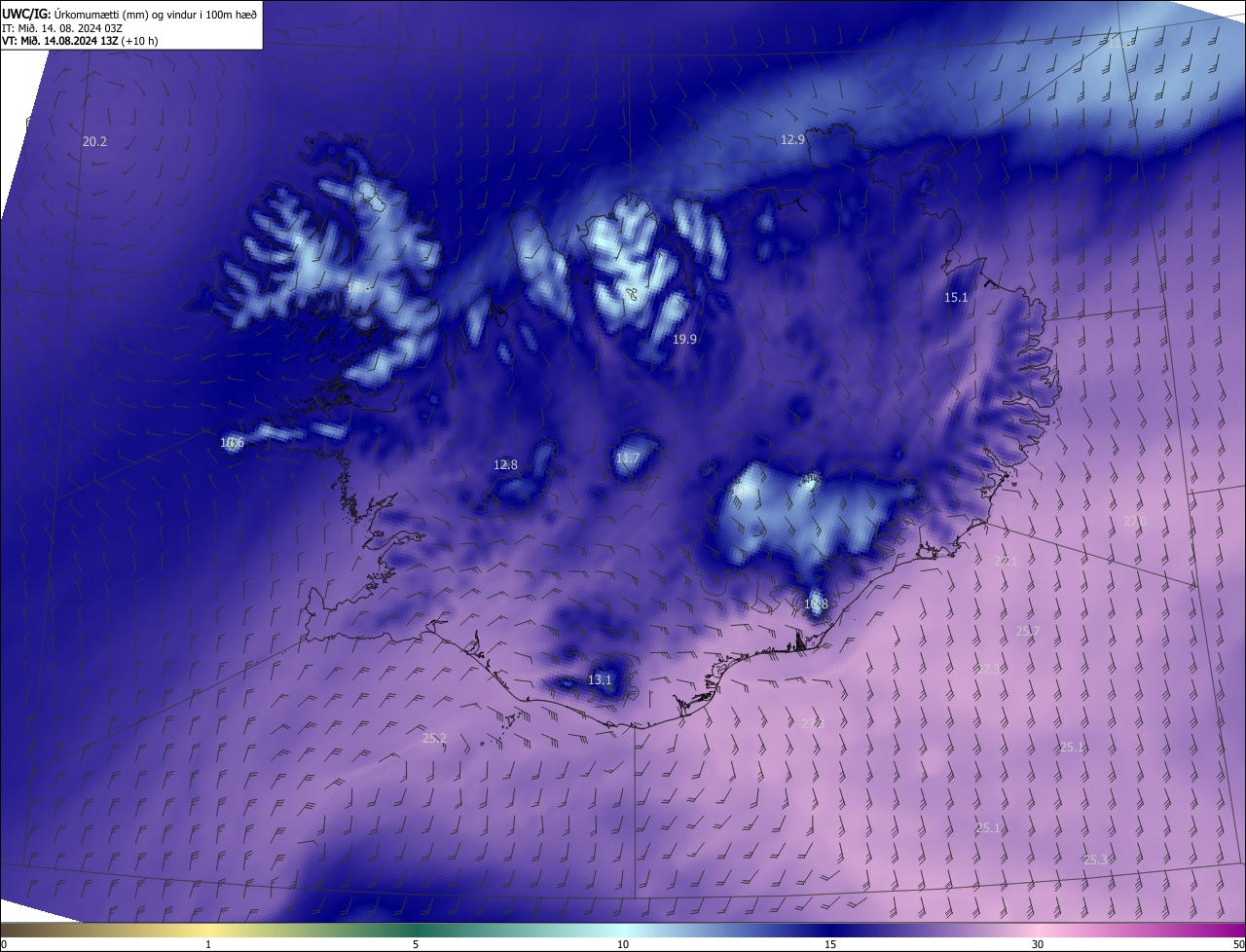Screen dimensions: 1246x952
Task: Click the 15 tick on the color scale
Action: point(830,945)
